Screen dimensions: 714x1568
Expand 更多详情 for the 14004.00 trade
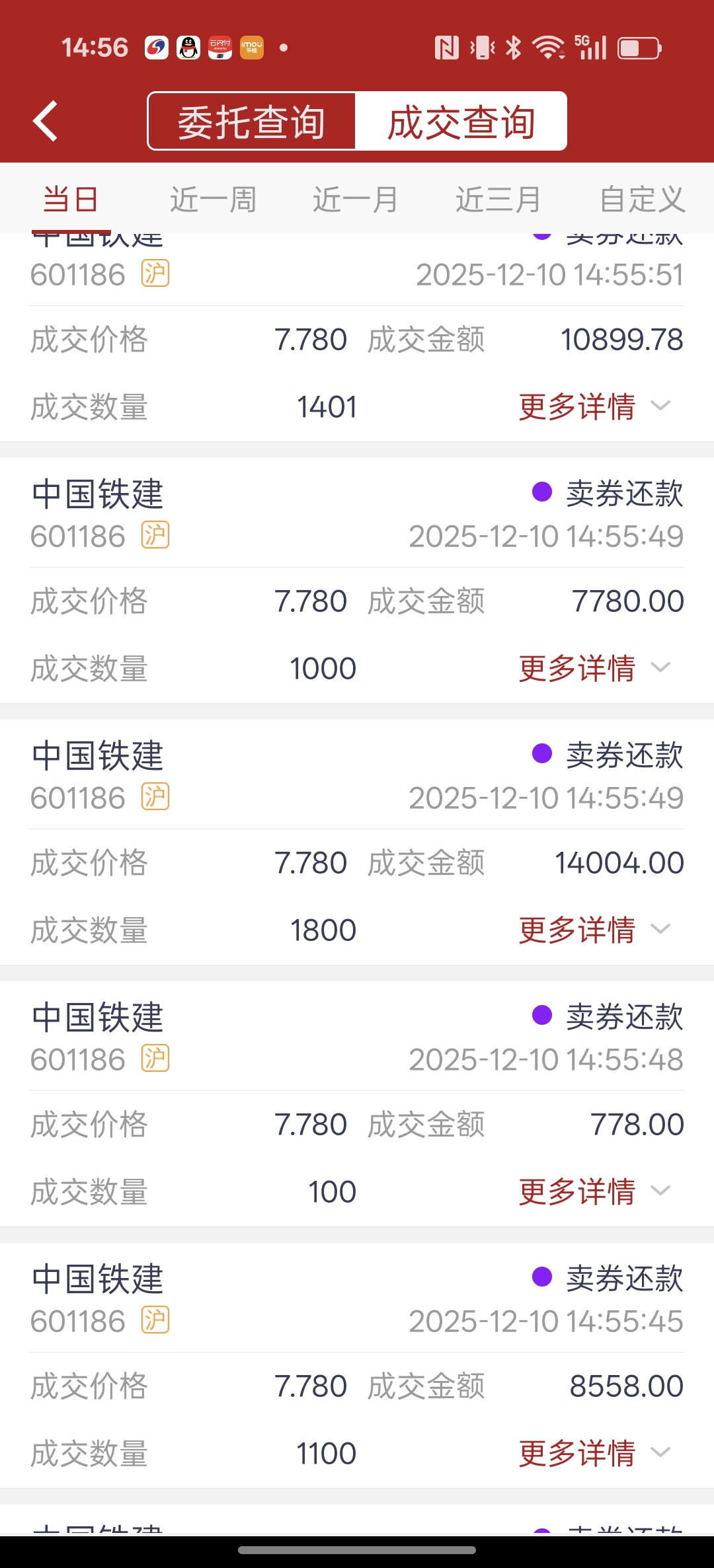pyautogui.click(x=594, y=930)
